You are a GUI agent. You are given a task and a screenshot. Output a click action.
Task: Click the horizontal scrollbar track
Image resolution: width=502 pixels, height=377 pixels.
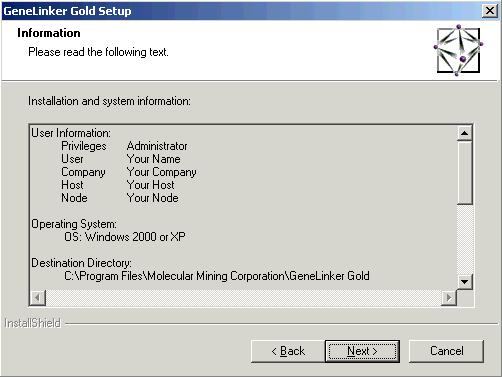click(x=243, y=297)
